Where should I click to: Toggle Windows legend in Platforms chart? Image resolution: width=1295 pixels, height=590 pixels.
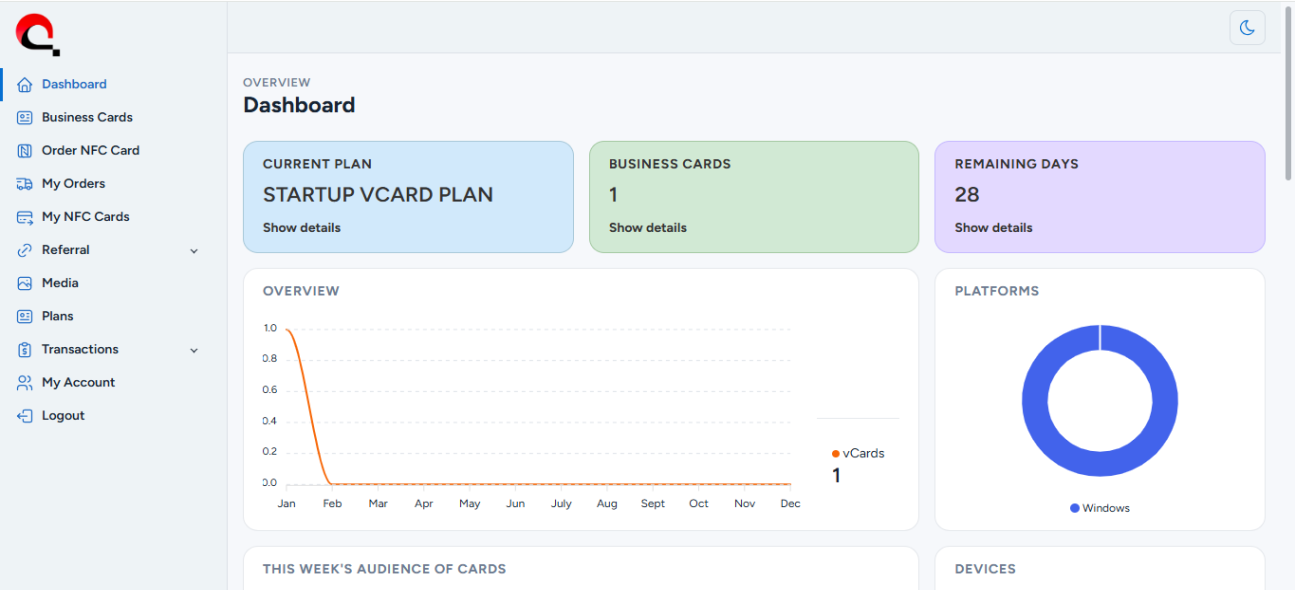1100,508
